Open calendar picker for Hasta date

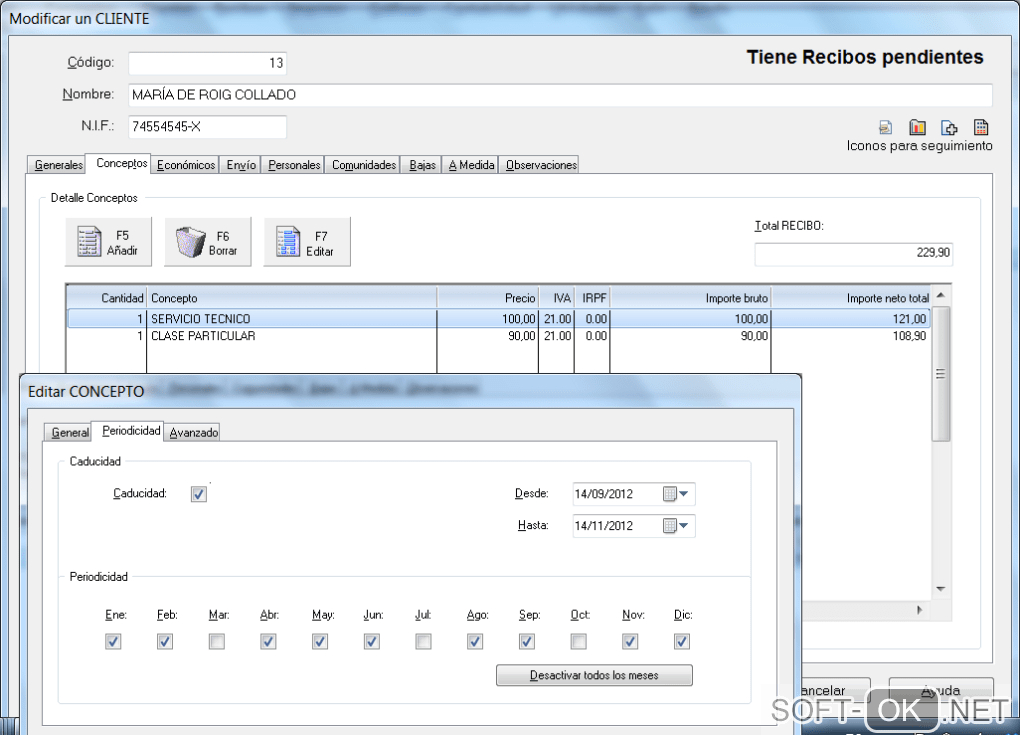pos(676,526)
